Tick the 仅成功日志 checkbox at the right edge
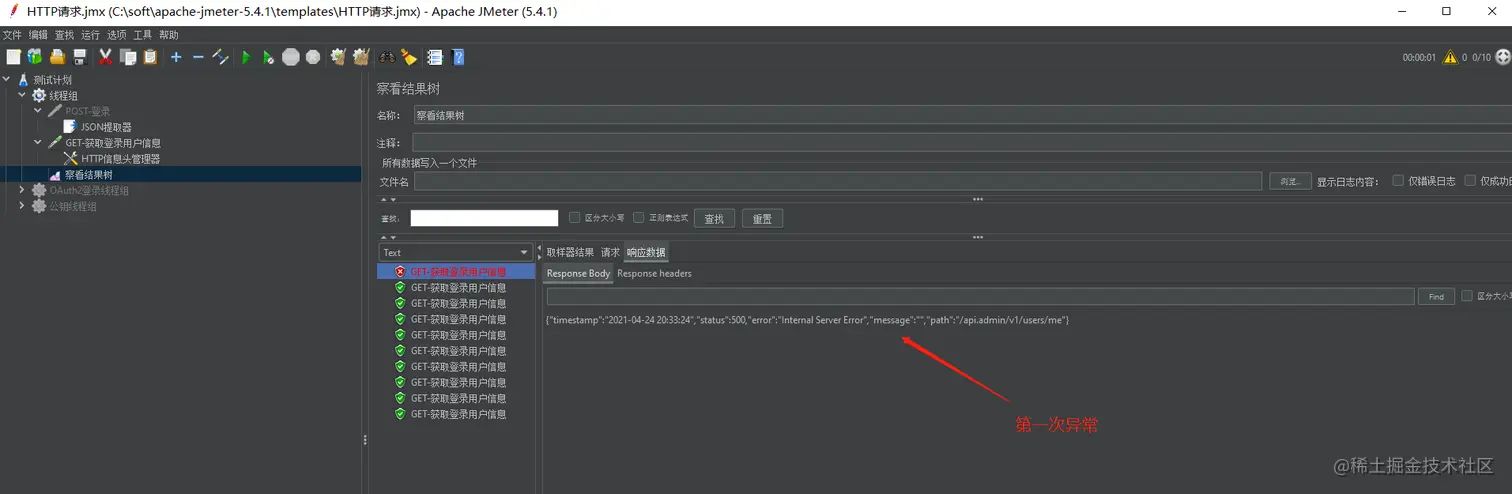 (1470, 181)
